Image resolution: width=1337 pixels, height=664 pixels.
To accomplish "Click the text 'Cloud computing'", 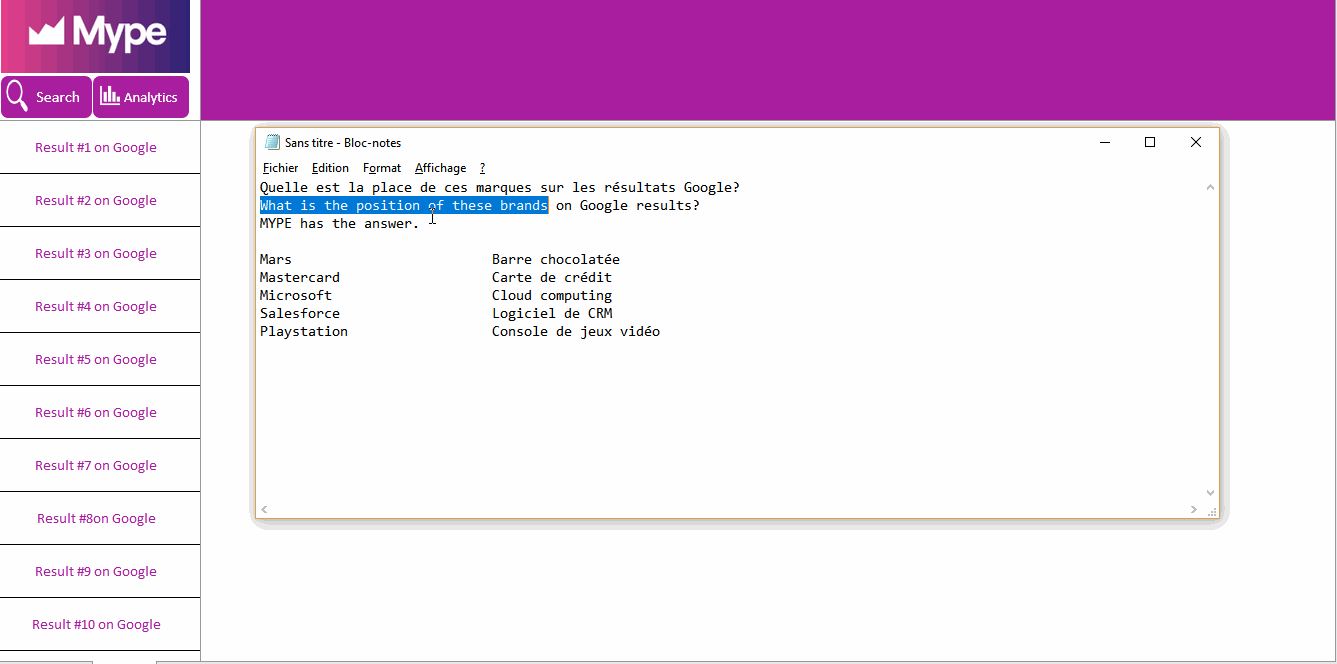I will pyautogui.click(x=552, y=295).
